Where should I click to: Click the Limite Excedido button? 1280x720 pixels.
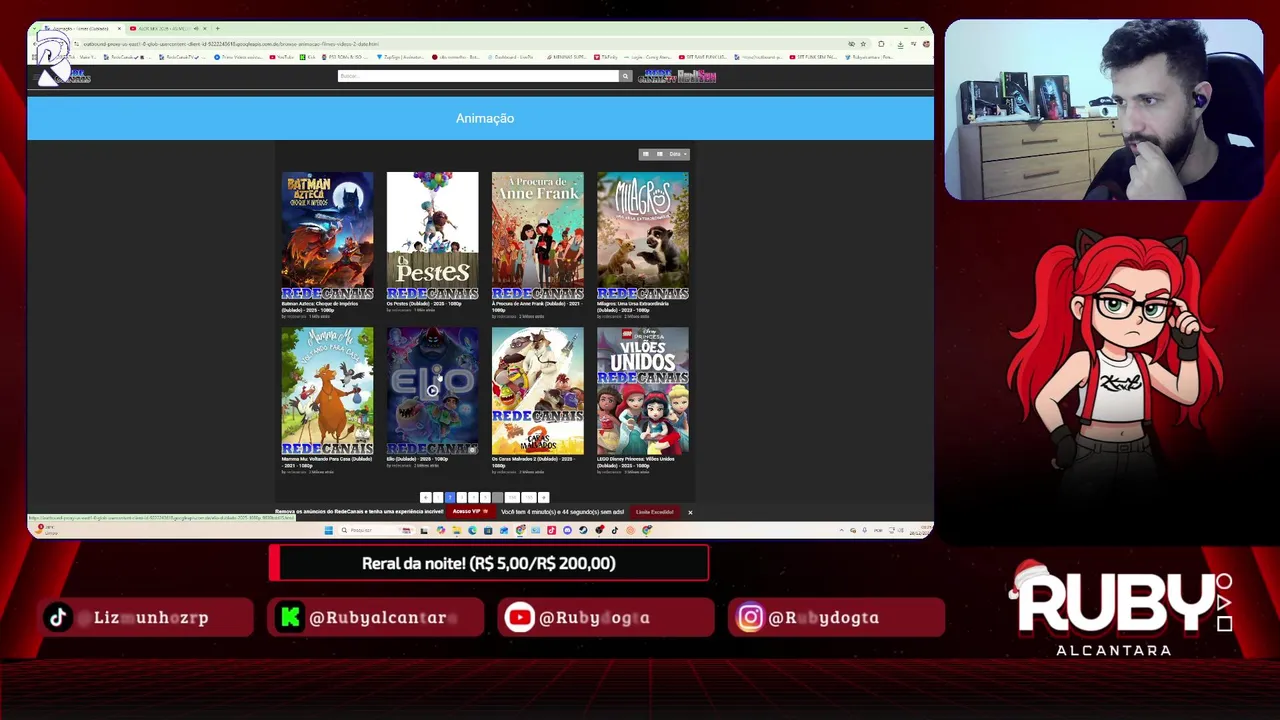click(x=655, y=511)
